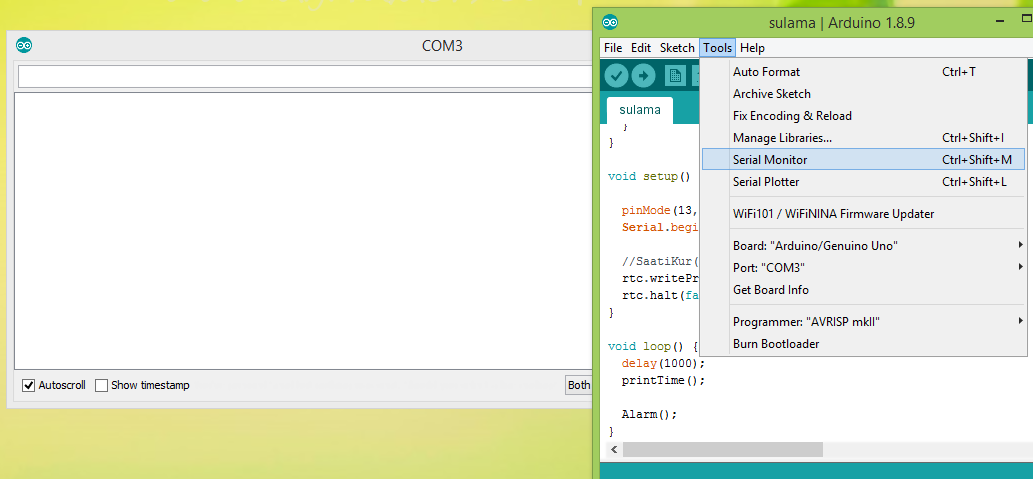1033x479 pixels.
Task: Click the New sketch file icon
Action: [676, 75]
